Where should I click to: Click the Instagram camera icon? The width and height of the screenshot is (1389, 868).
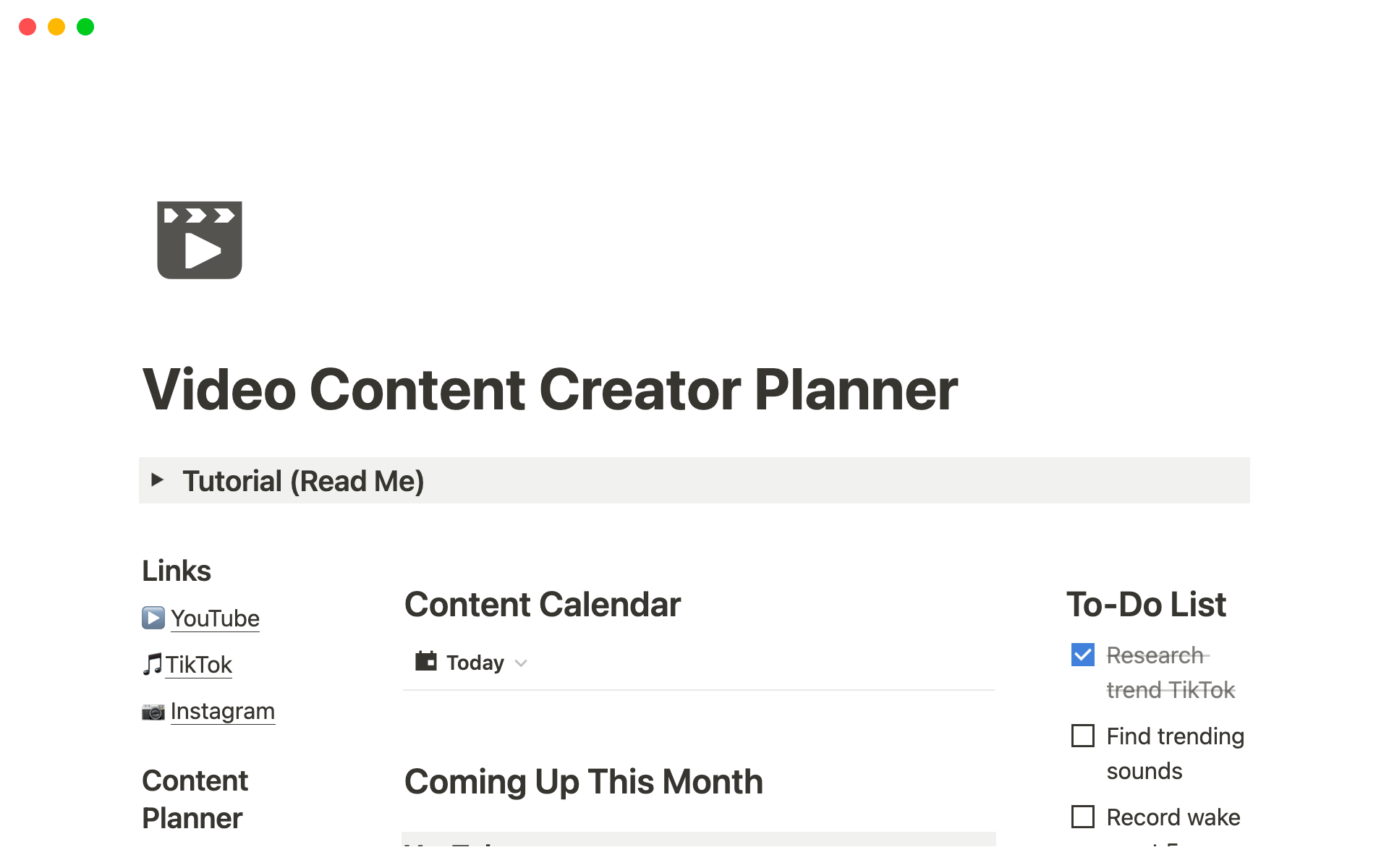(153, 712)
